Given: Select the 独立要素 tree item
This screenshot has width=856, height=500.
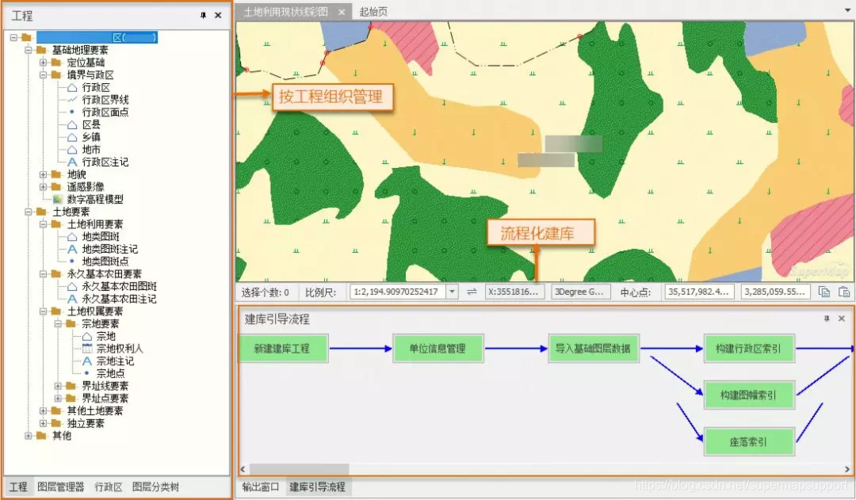Looking at the screenshot, I should pos(86,423).
